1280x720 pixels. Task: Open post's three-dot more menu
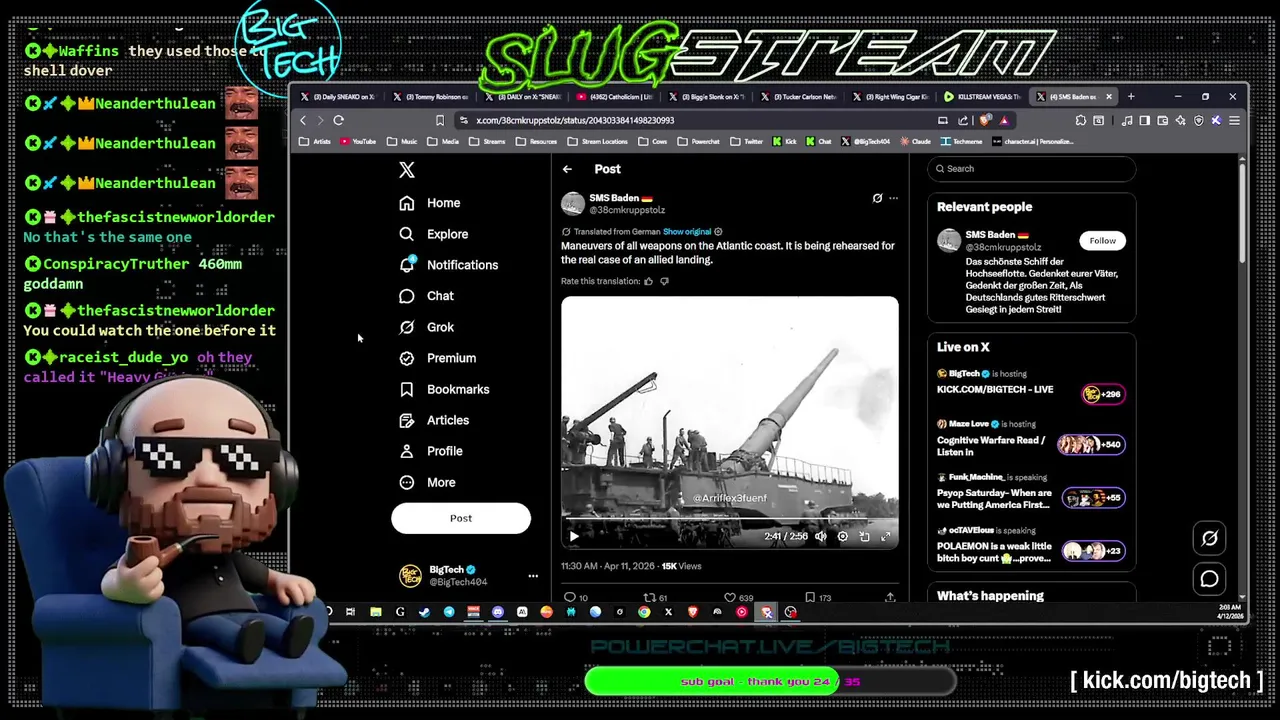tap(894, 198)
